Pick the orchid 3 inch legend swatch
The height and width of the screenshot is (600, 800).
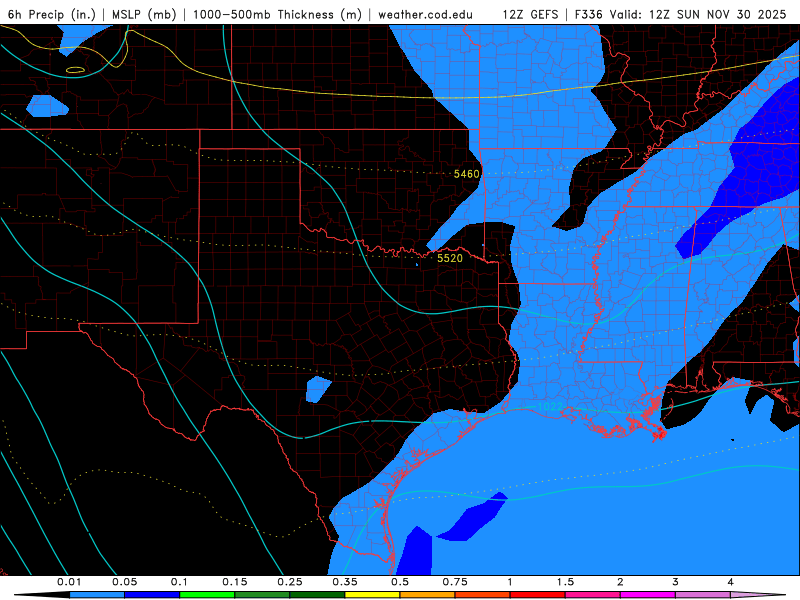pyautogui.click(x=703, y=595)
